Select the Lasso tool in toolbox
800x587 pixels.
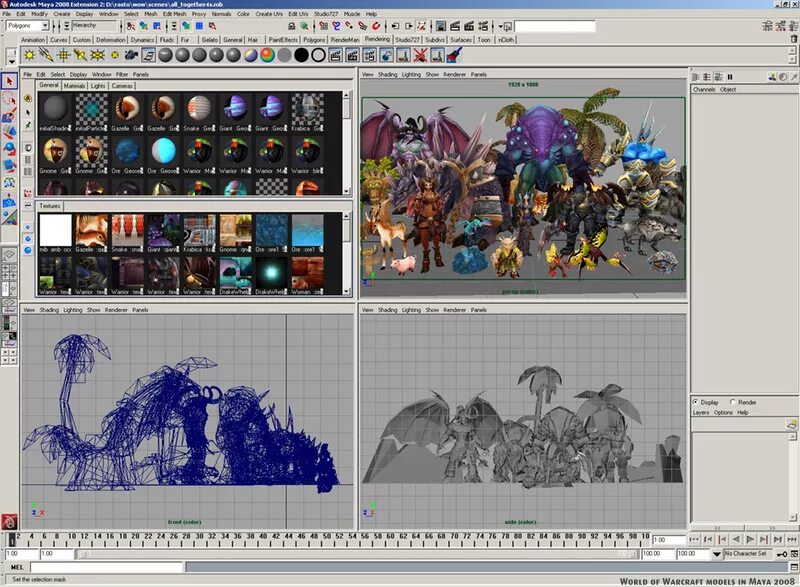pos(9,98)
